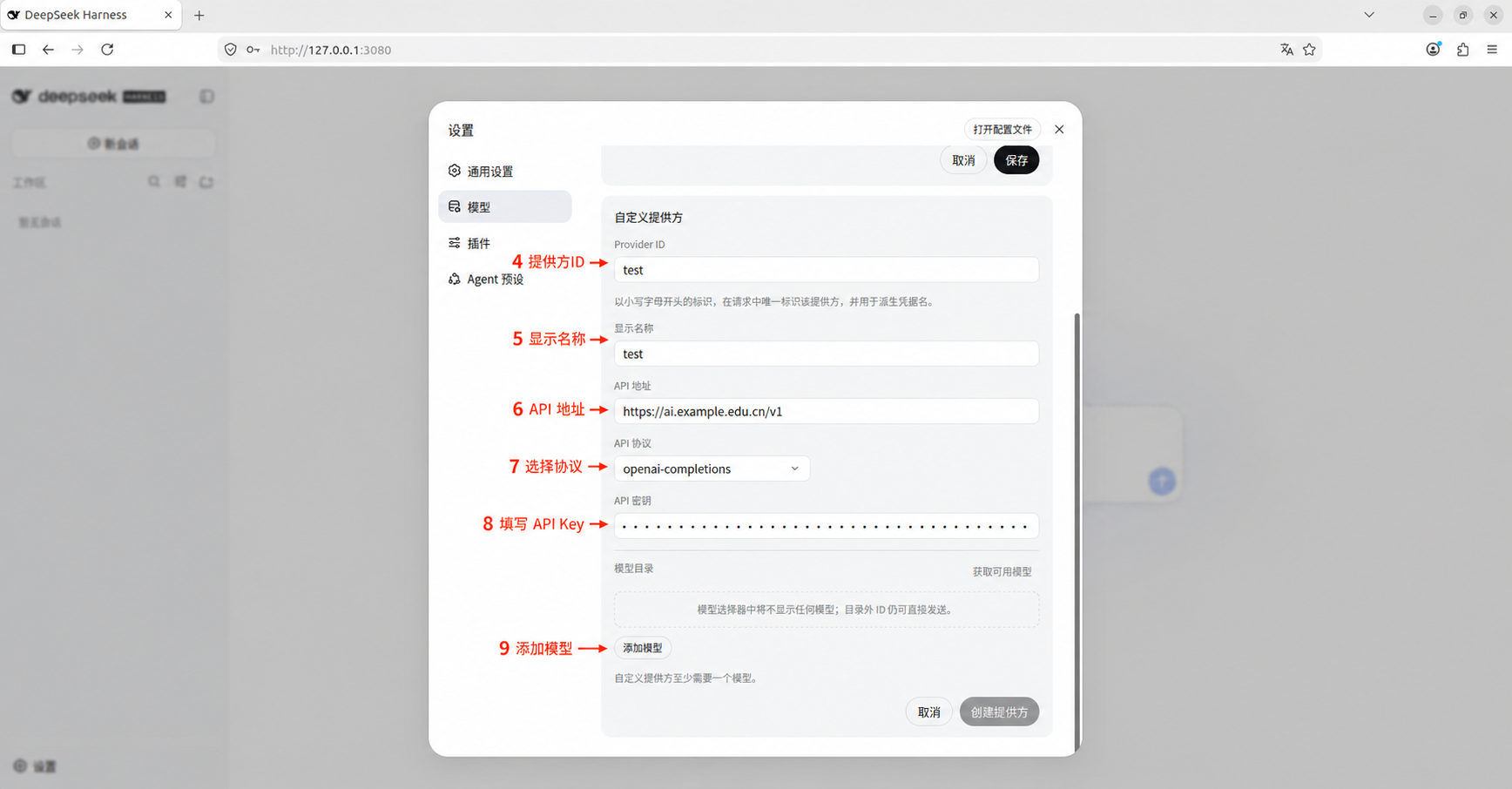Click 新会话 button in sidebar
This screenshot has height=789, width=1512.
(x=113, y=144)
